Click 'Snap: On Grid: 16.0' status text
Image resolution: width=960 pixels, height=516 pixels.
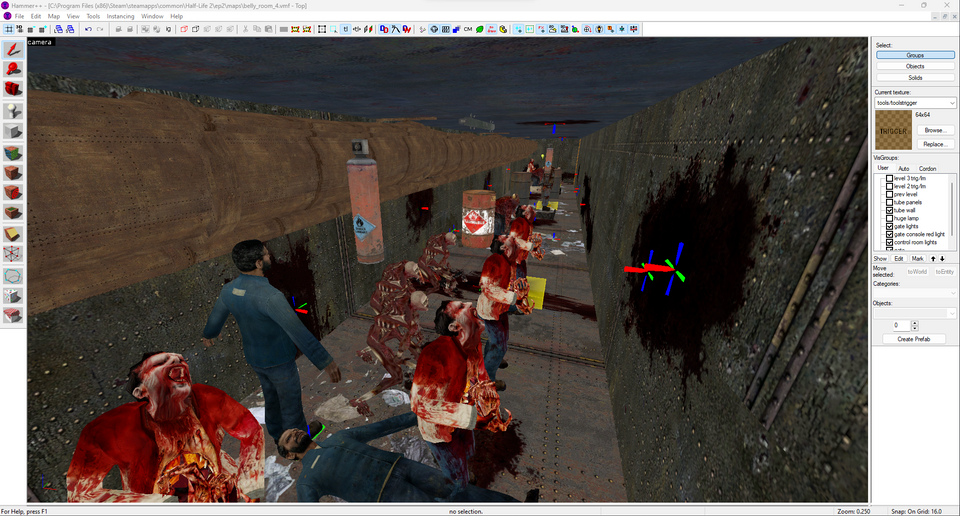(x=917, y=512)
